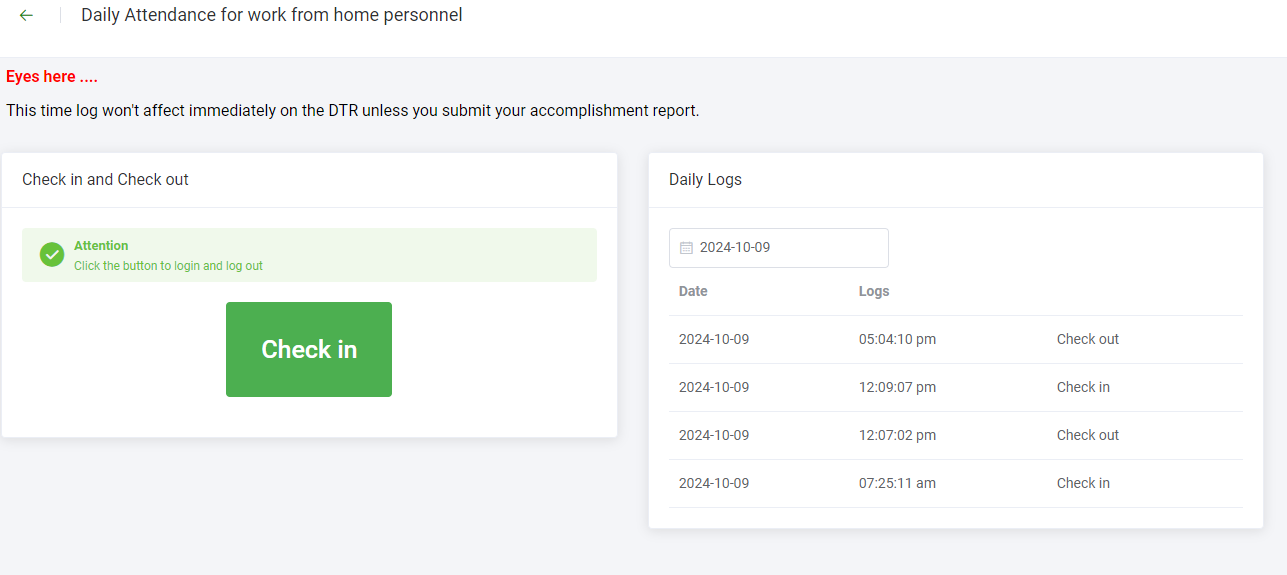Image resolution: width=1287 pixels, height=575 pixels.
Task: Click Check out label in the 05:04:10 pm row
Action: tap(1087, 339)
